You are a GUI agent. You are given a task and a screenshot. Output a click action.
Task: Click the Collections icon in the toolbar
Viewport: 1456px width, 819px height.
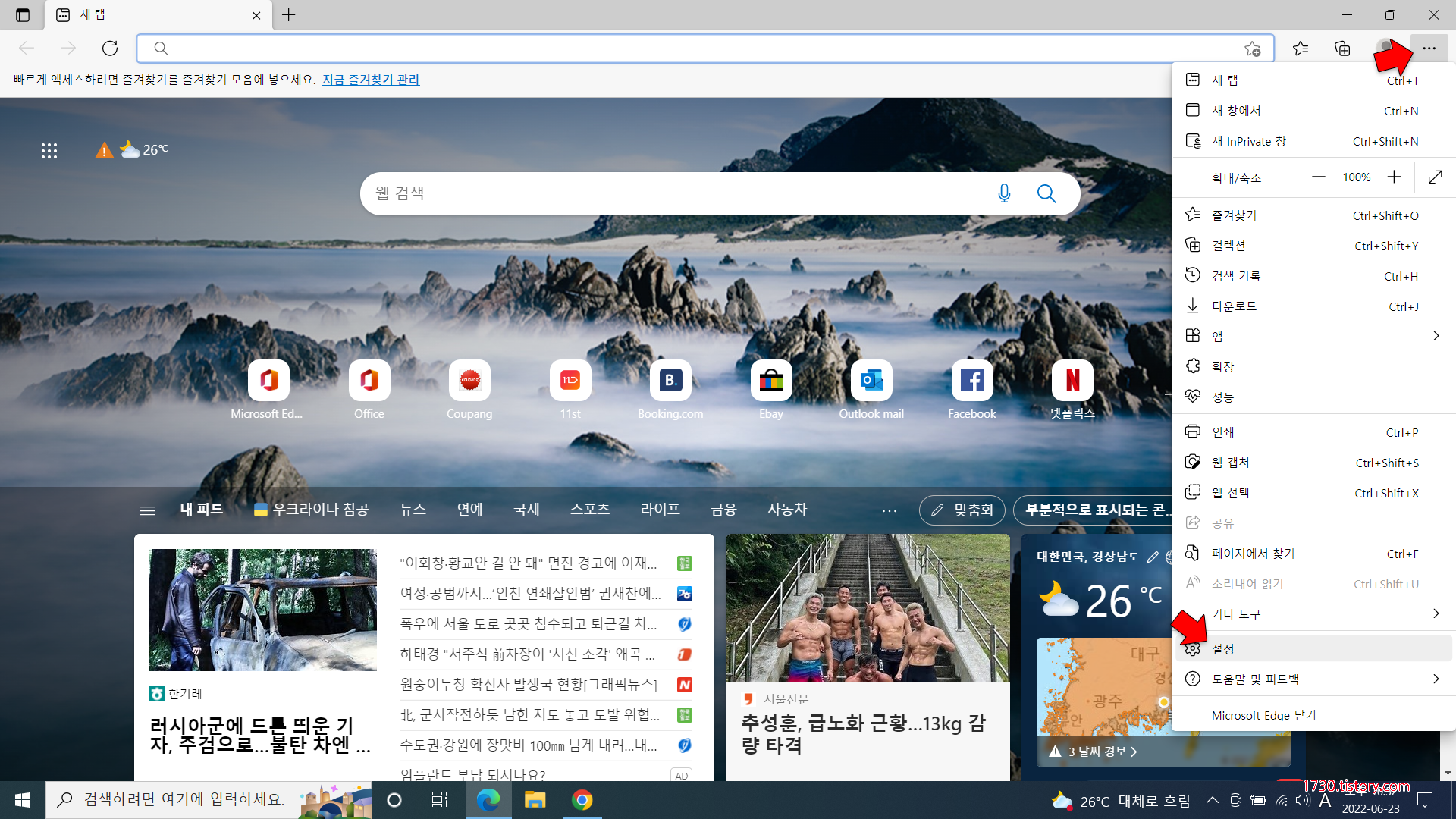point(1342,49)
